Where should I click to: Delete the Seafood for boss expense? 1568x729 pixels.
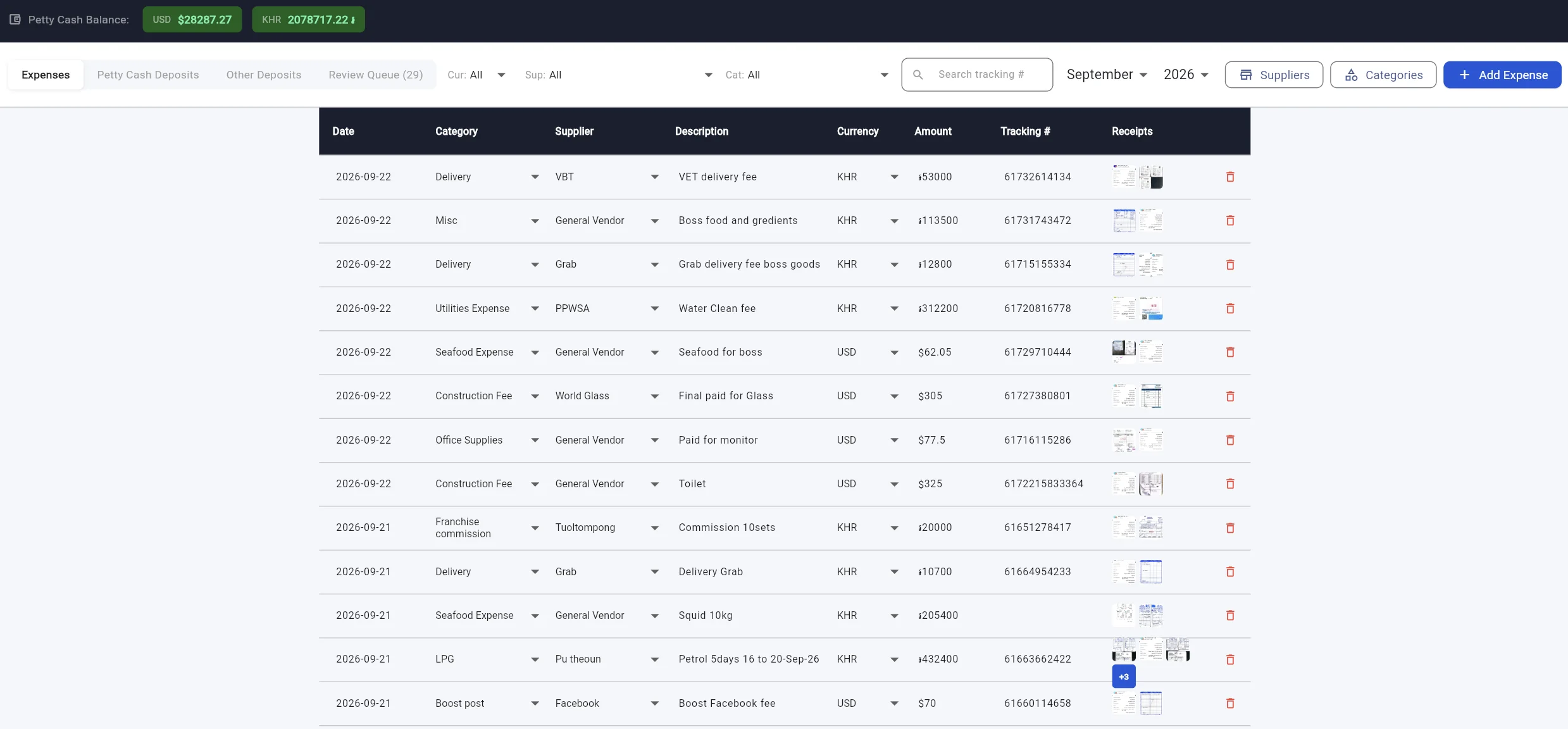pyautogui.click(x=1230, y=352)
